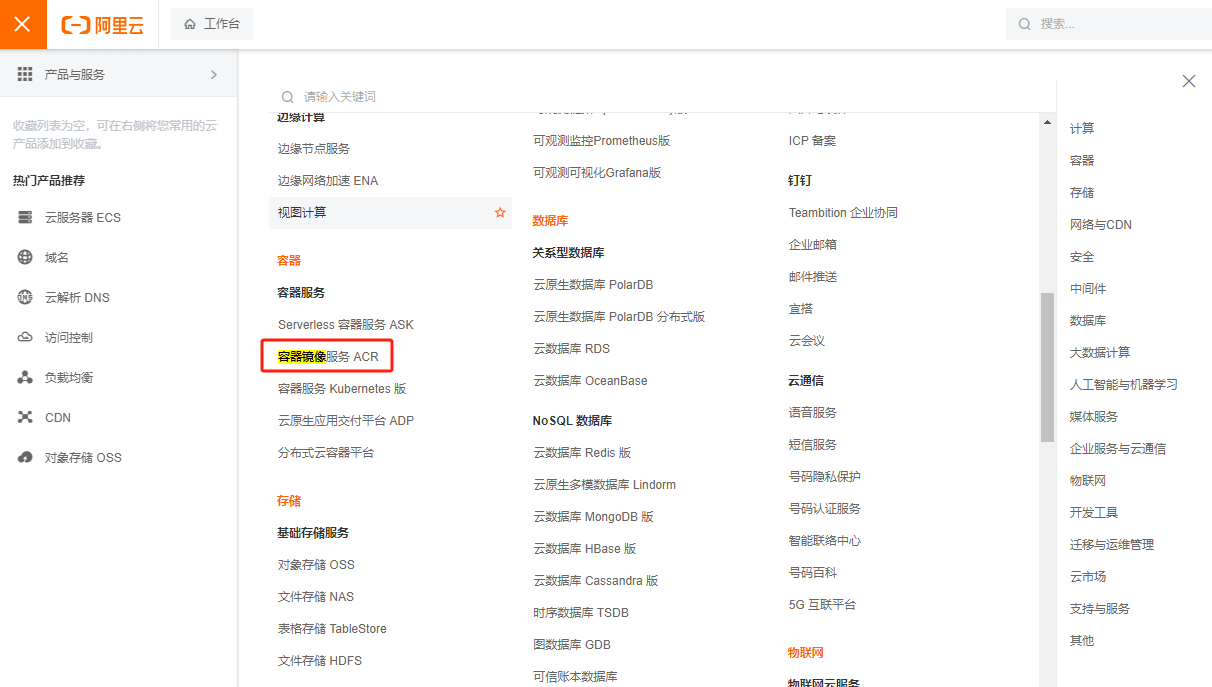Open 时序数据库 TSDB
This screenshot has height=687, width=1212.
[581, 612]
